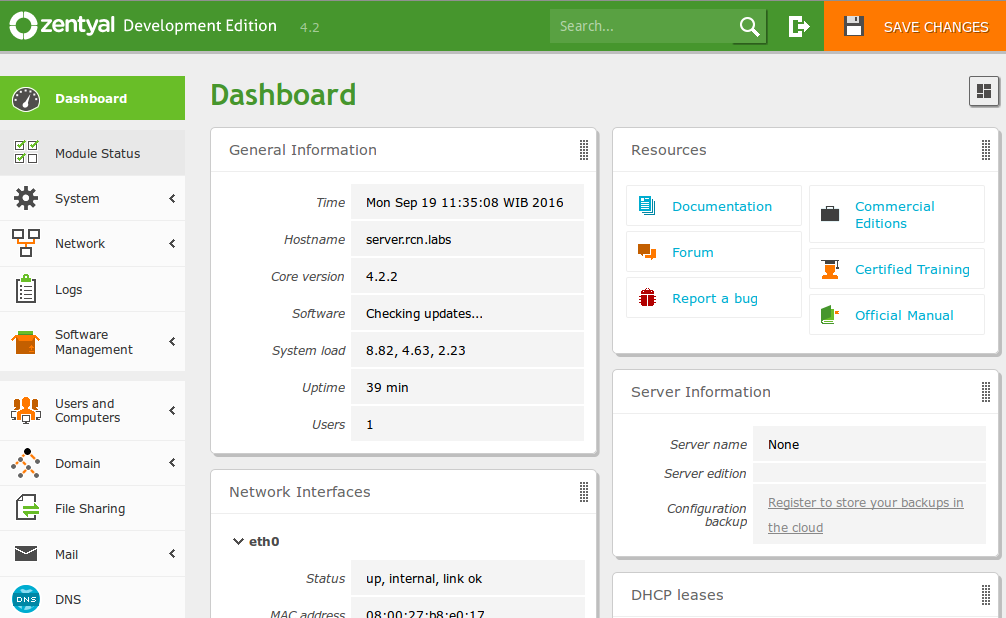Open the Documentation link

(722, 206)
